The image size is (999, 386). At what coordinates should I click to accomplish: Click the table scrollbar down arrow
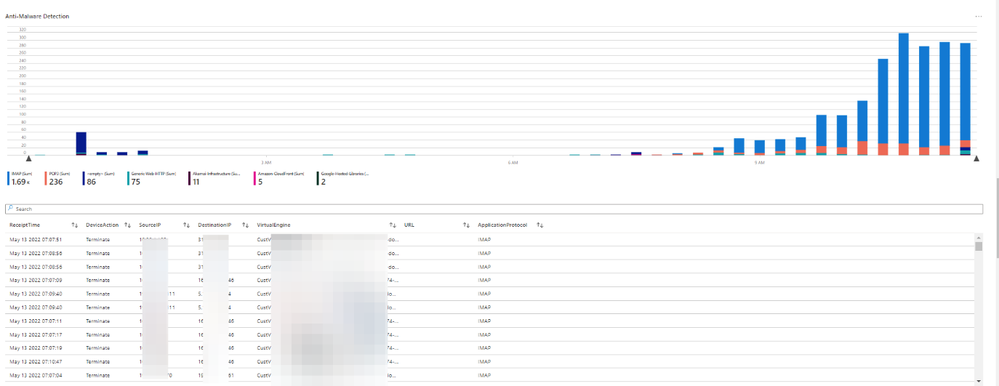(979, 381)
